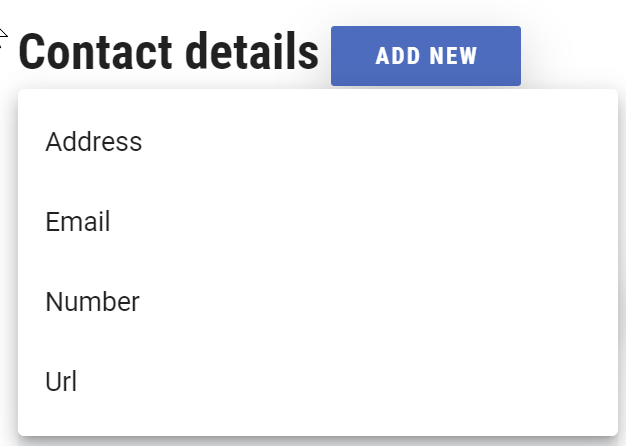
Task: Click the last item in the open menu
Action: tap(61, 382)
